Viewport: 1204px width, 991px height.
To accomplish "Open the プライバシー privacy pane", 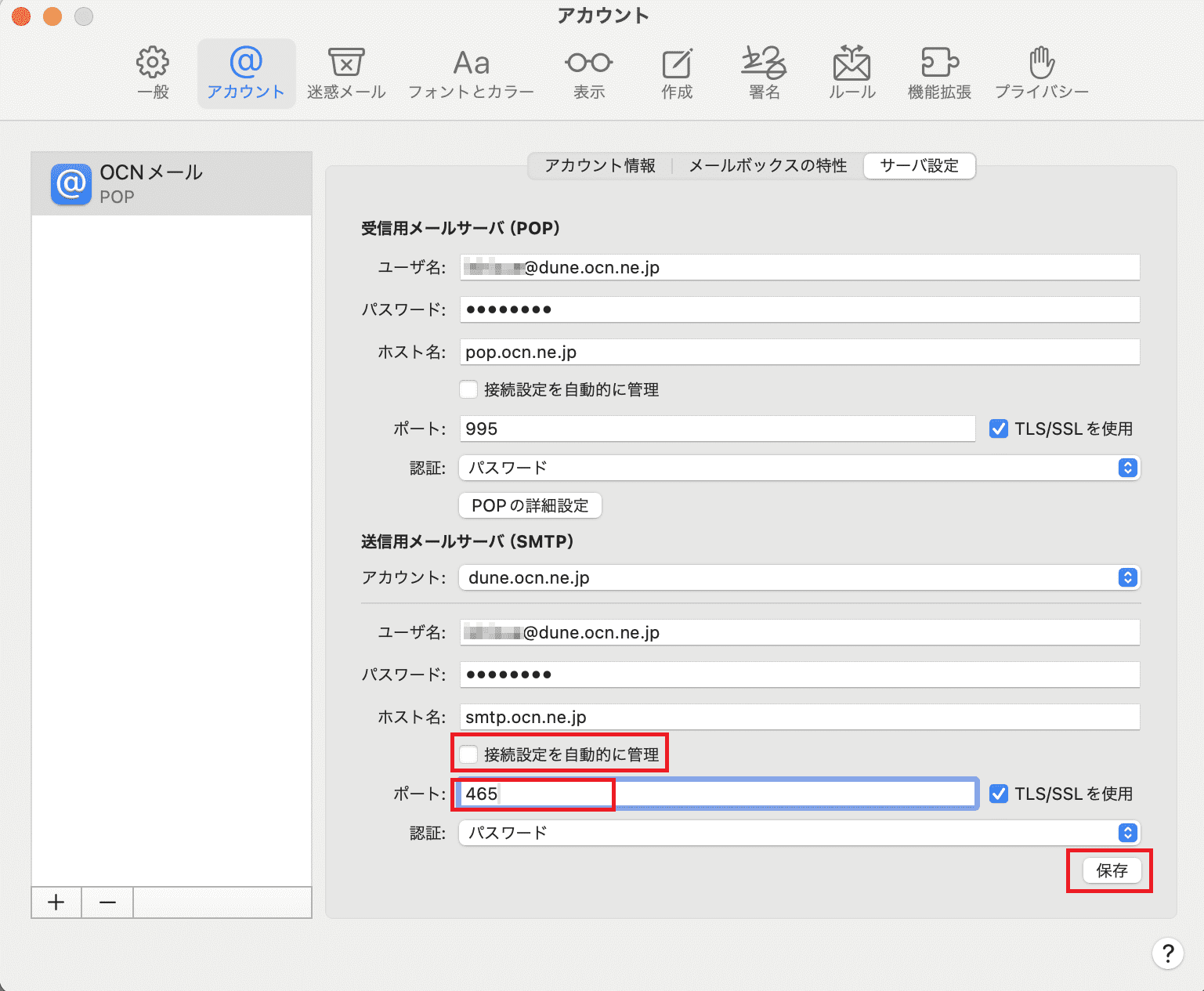I will coord(1042,74).
